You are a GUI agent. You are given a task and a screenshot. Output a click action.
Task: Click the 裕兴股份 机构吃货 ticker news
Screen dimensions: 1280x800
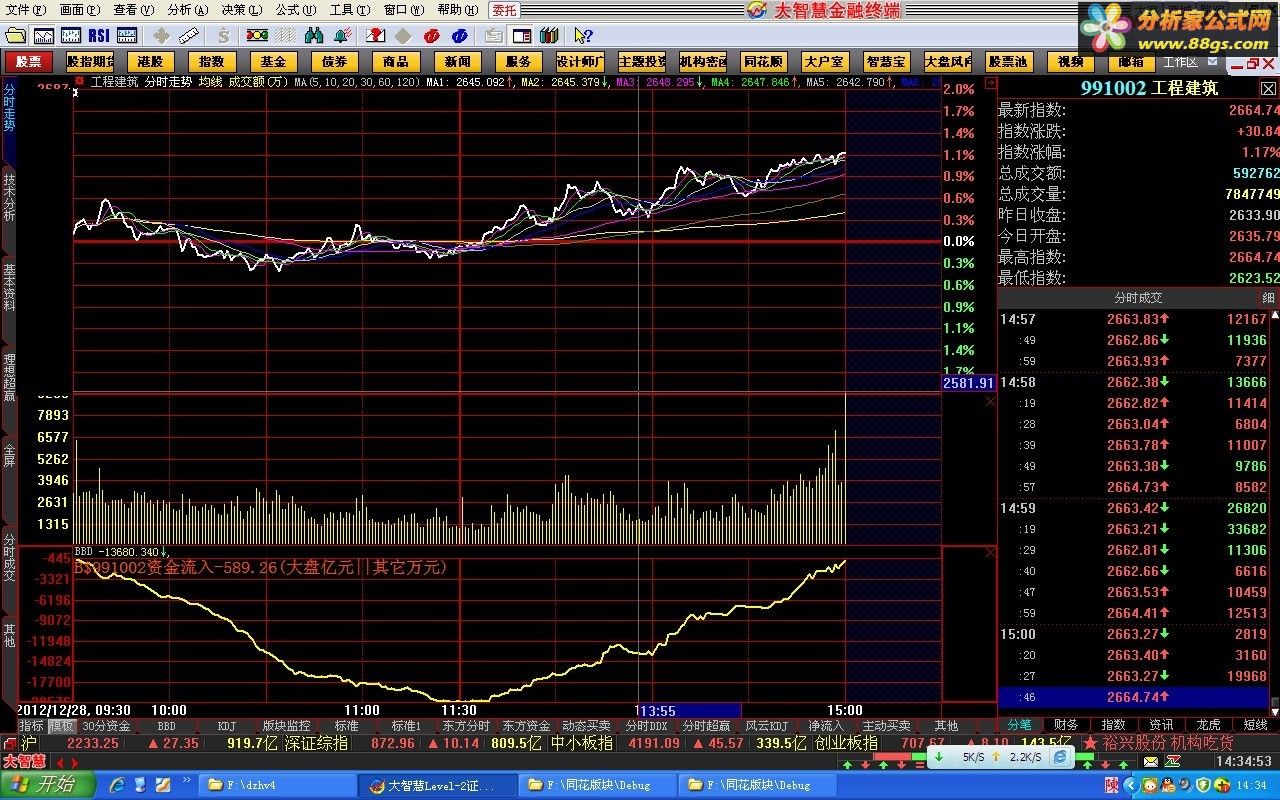tap(1167, 743)
